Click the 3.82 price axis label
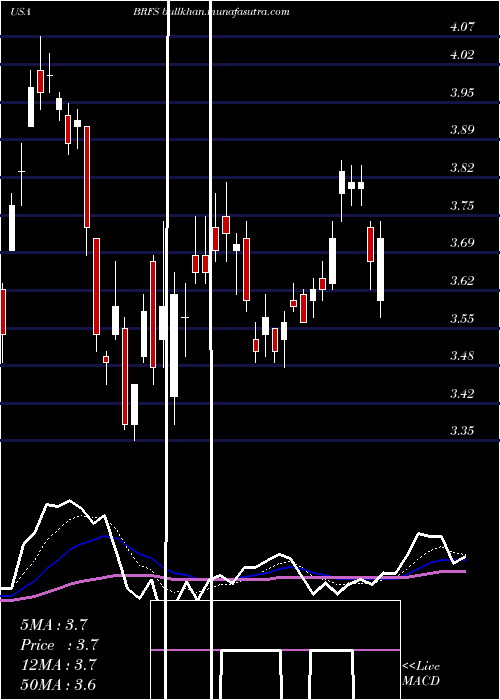The height and width of the screenshot is (700, 500). click(462, 167)
